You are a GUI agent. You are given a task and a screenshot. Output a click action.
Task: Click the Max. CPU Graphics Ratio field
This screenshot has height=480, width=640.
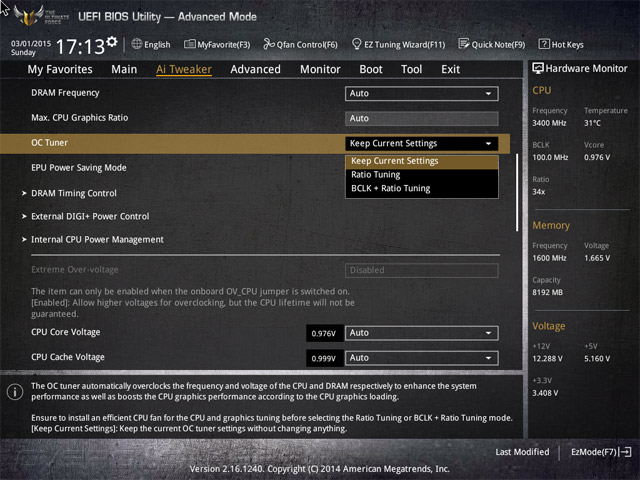422,118
